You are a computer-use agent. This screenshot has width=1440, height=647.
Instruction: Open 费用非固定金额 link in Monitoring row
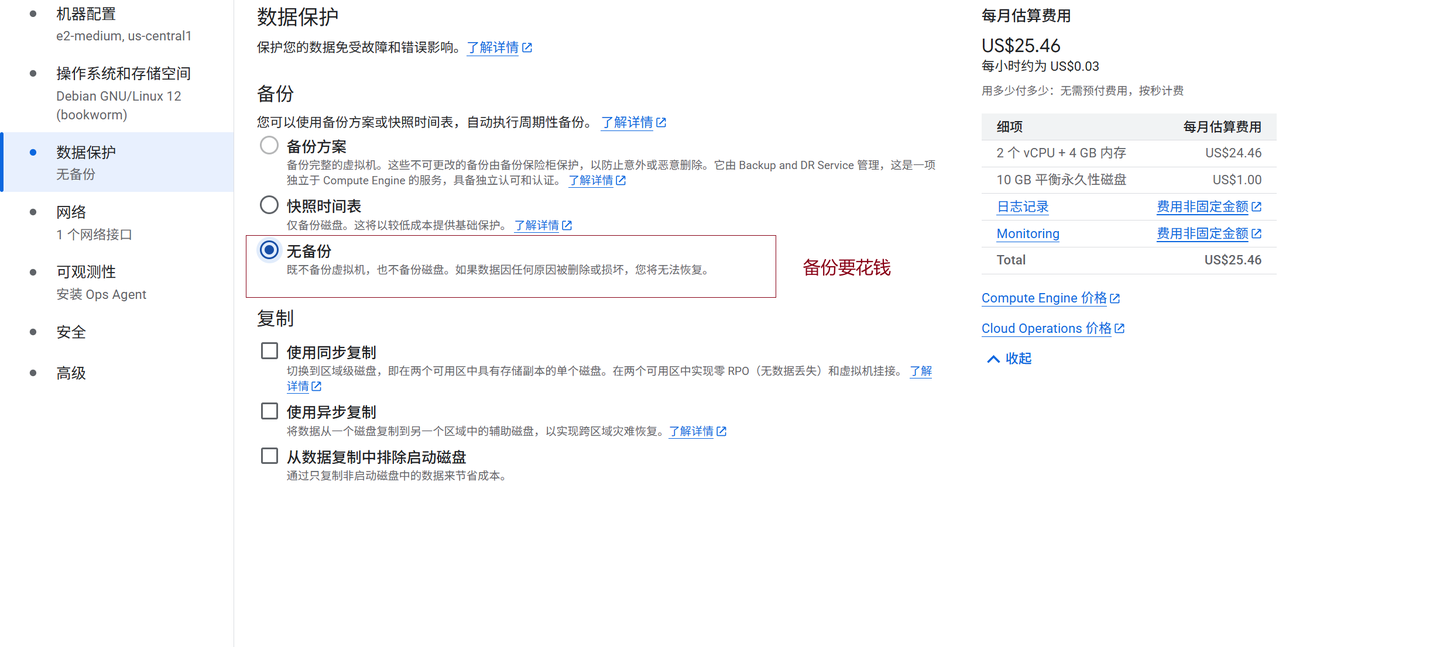1202,233
